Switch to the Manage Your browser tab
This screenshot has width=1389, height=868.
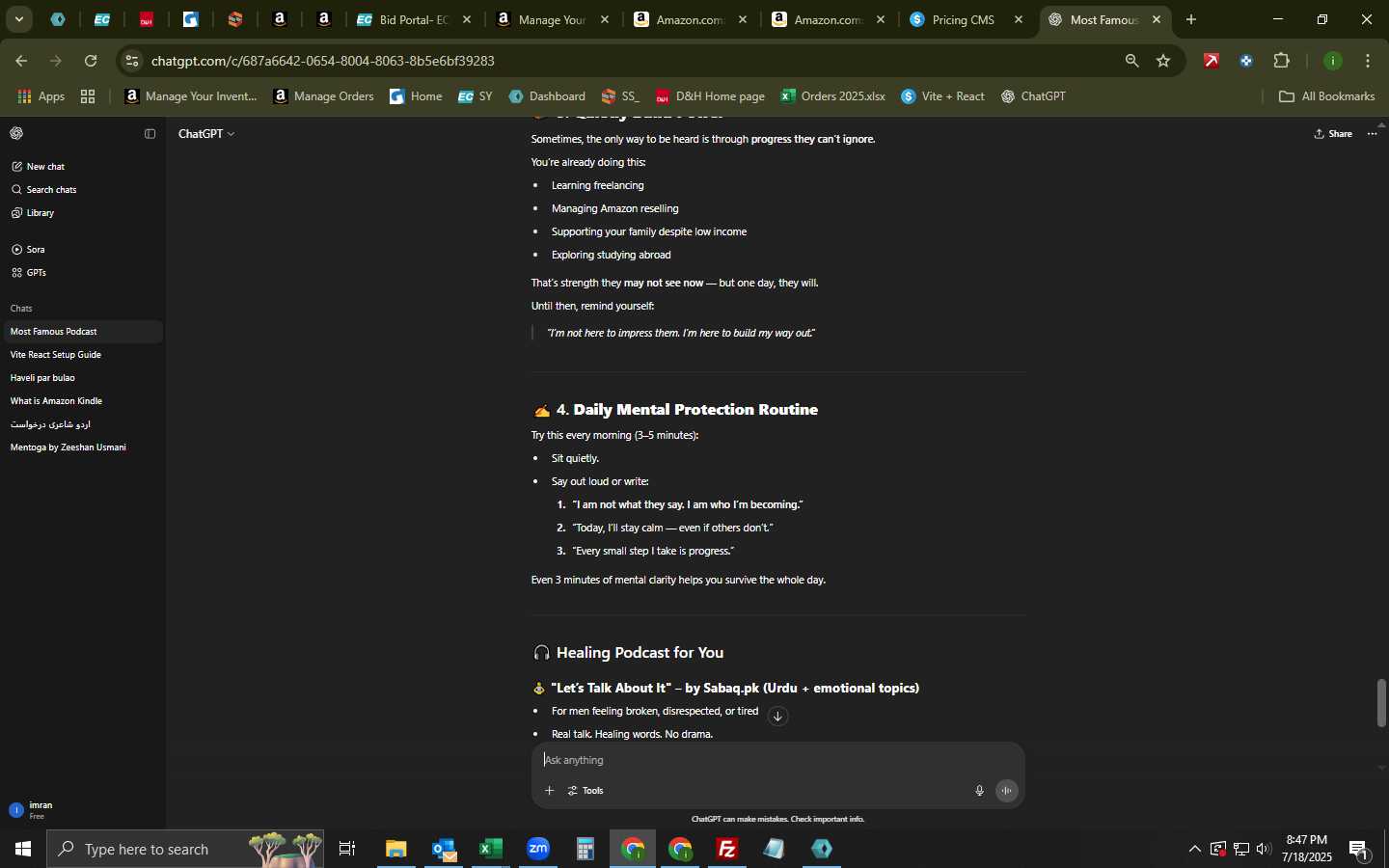553,19
